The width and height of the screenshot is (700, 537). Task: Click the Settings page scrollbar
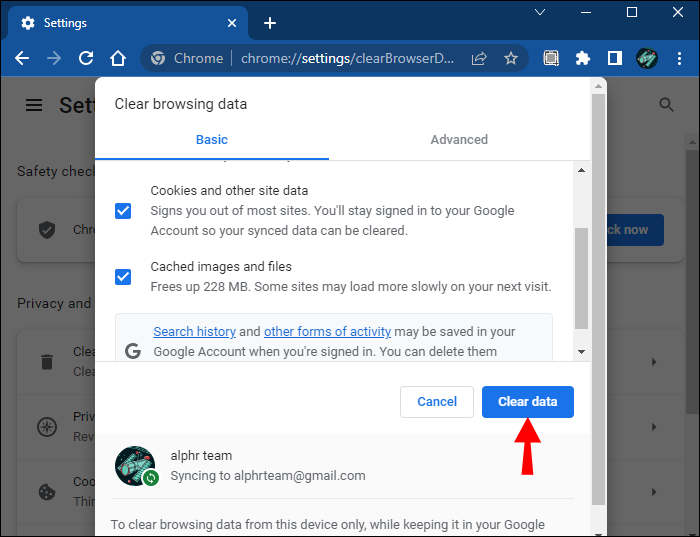pyautogui.click(x=692, y=281)
